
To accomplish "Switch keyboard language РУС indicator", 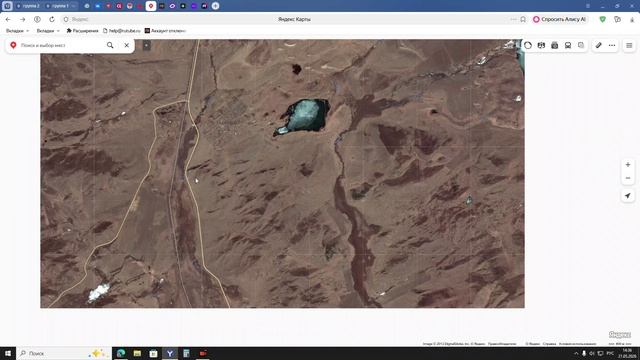I will (610, 353).
